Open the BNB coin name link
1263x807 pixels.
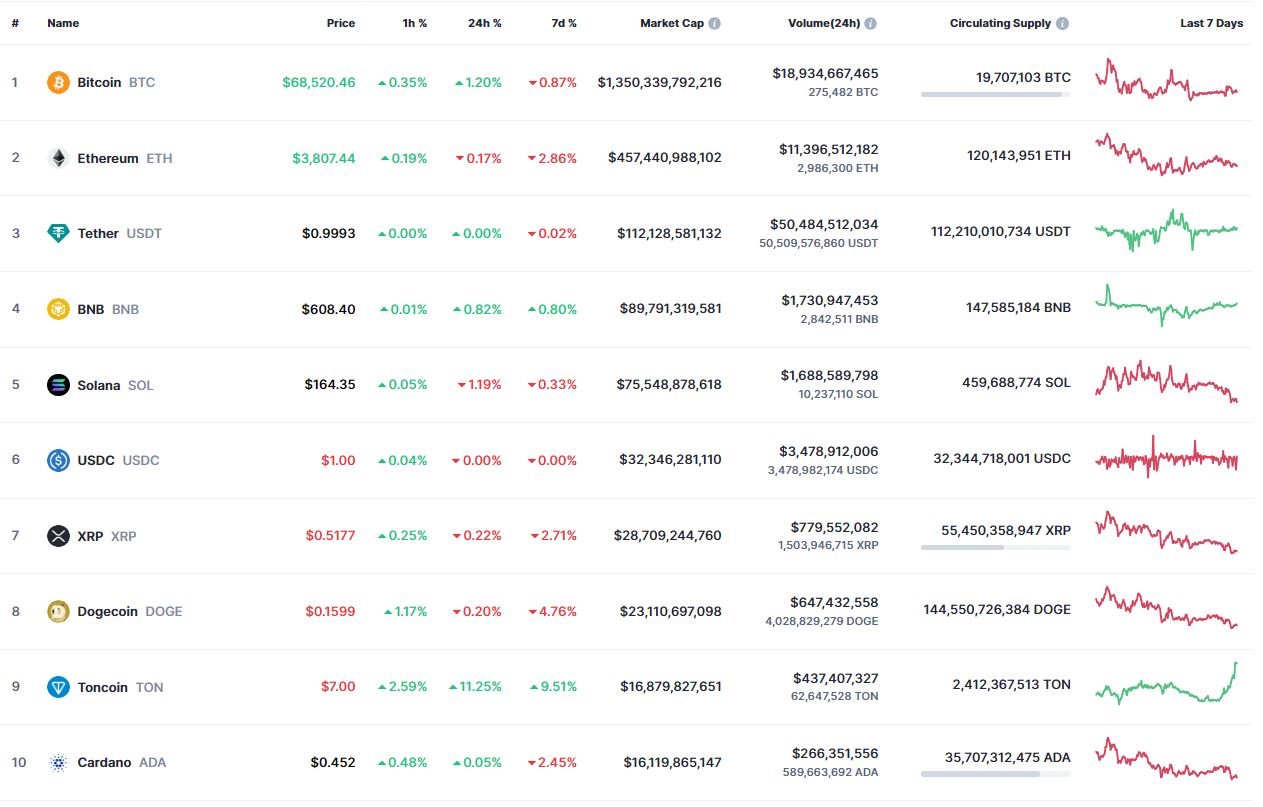pos(91,309)
